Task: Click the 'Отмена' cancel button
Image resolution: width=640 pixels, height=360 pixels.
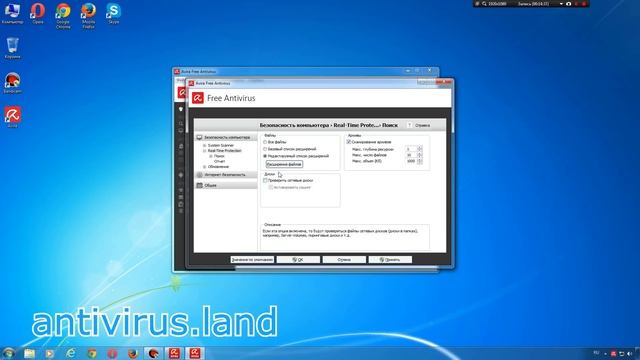Action: 344,260
